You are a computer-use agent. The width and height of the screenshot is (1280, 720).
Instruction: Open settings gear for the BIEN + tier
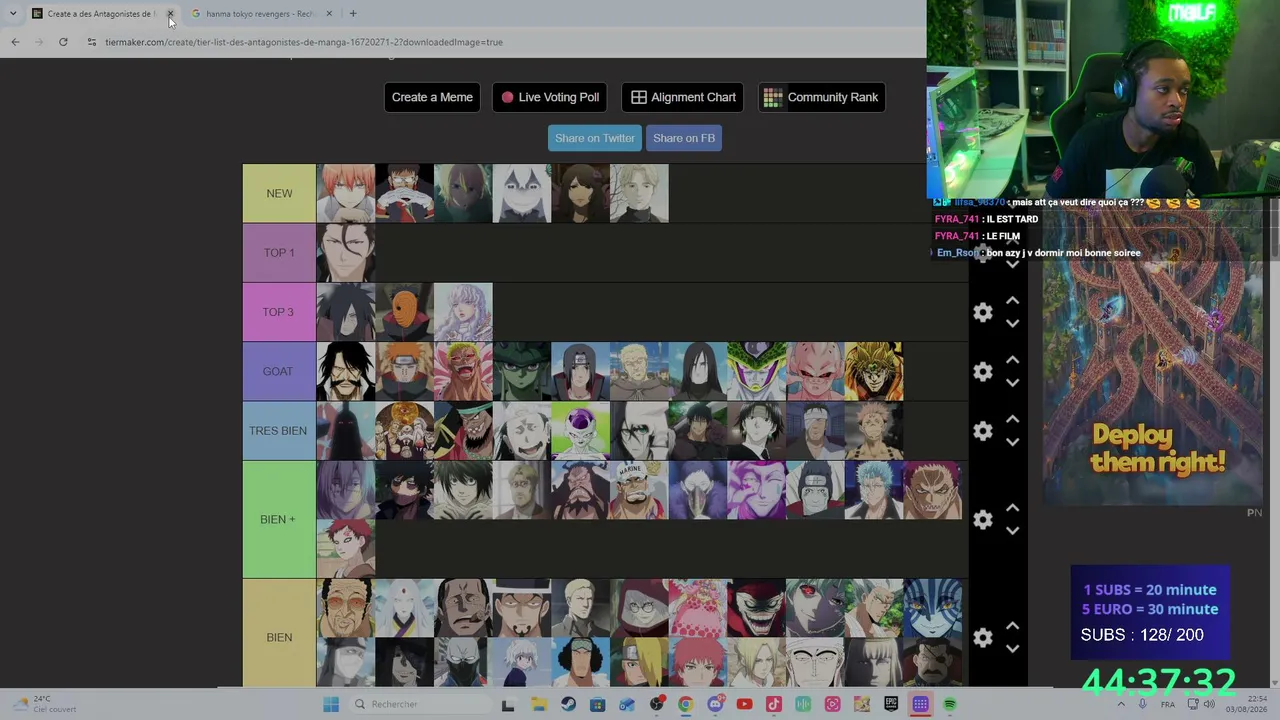coord(983,519)
